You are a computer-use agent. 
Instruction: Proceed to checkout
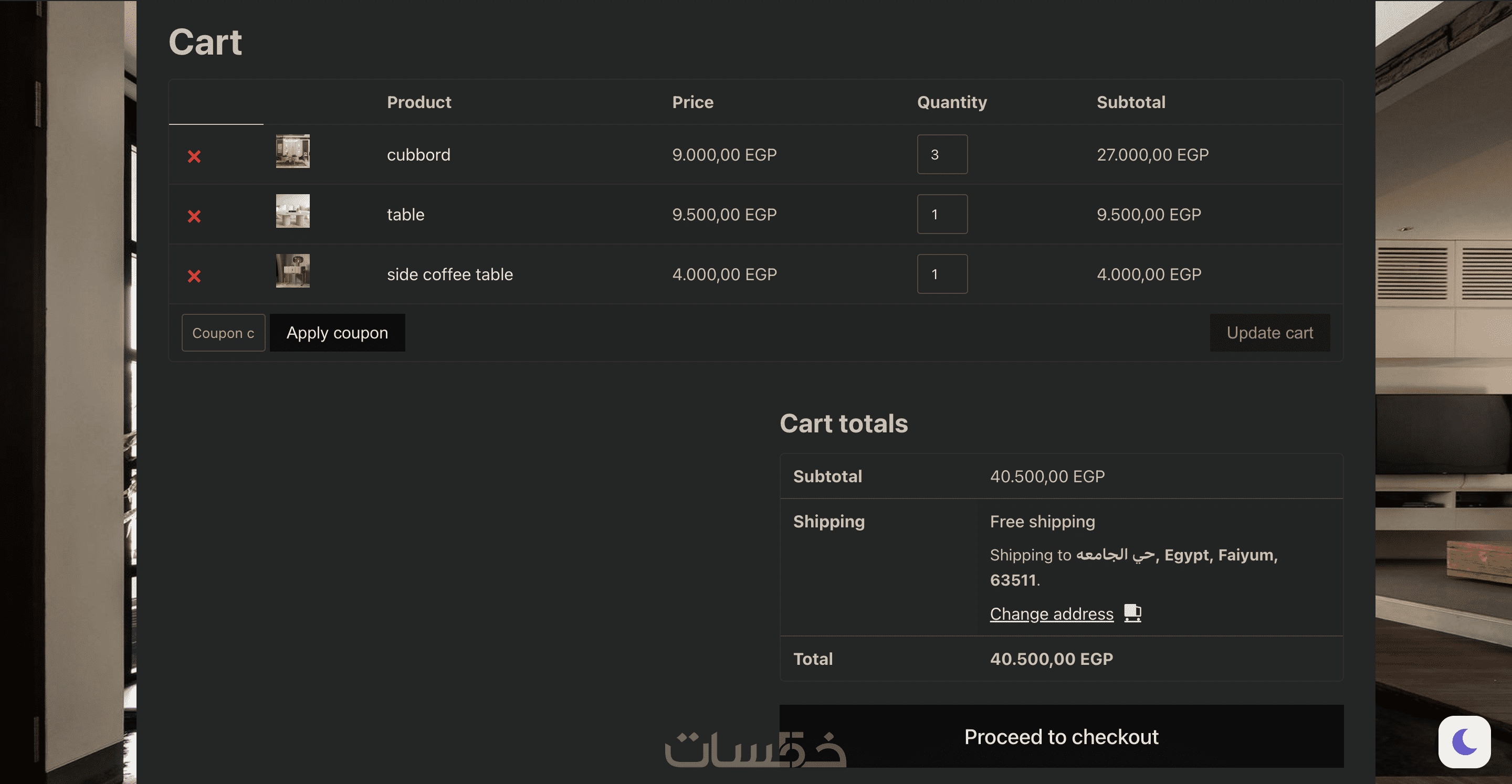point(1061,736)
